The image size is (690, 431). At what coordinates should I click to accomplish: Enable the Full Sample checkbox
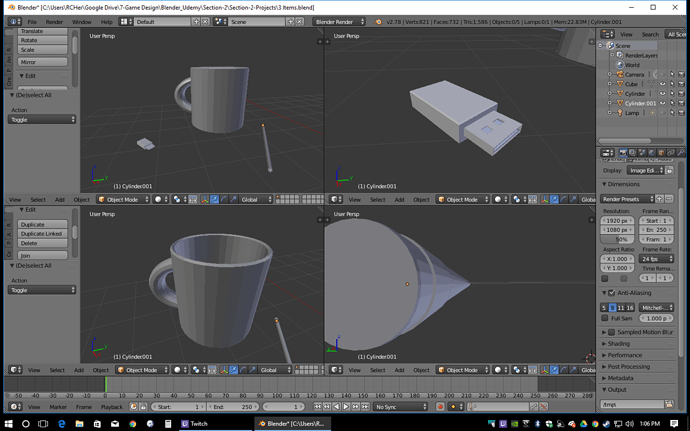pos(605,318)
